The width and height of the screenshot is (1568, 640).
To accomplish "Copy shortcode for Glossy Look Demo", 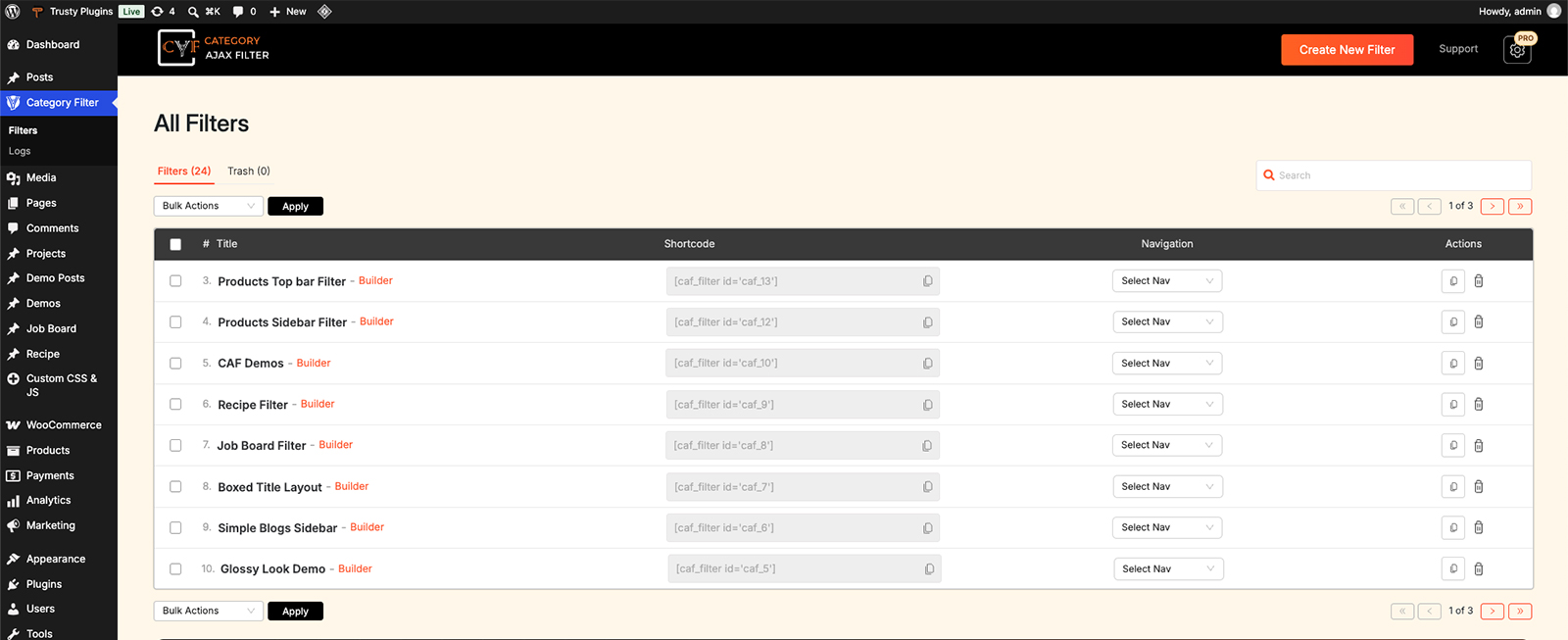I will click(929, 569).
